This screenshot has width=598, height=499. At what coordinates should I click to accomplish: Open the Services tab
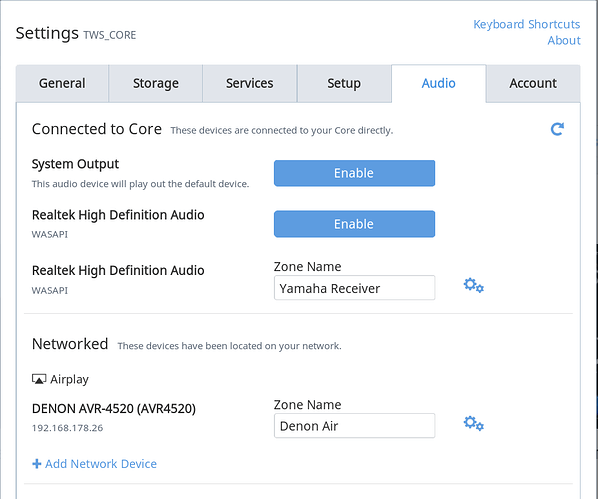(x=249, y=84)
